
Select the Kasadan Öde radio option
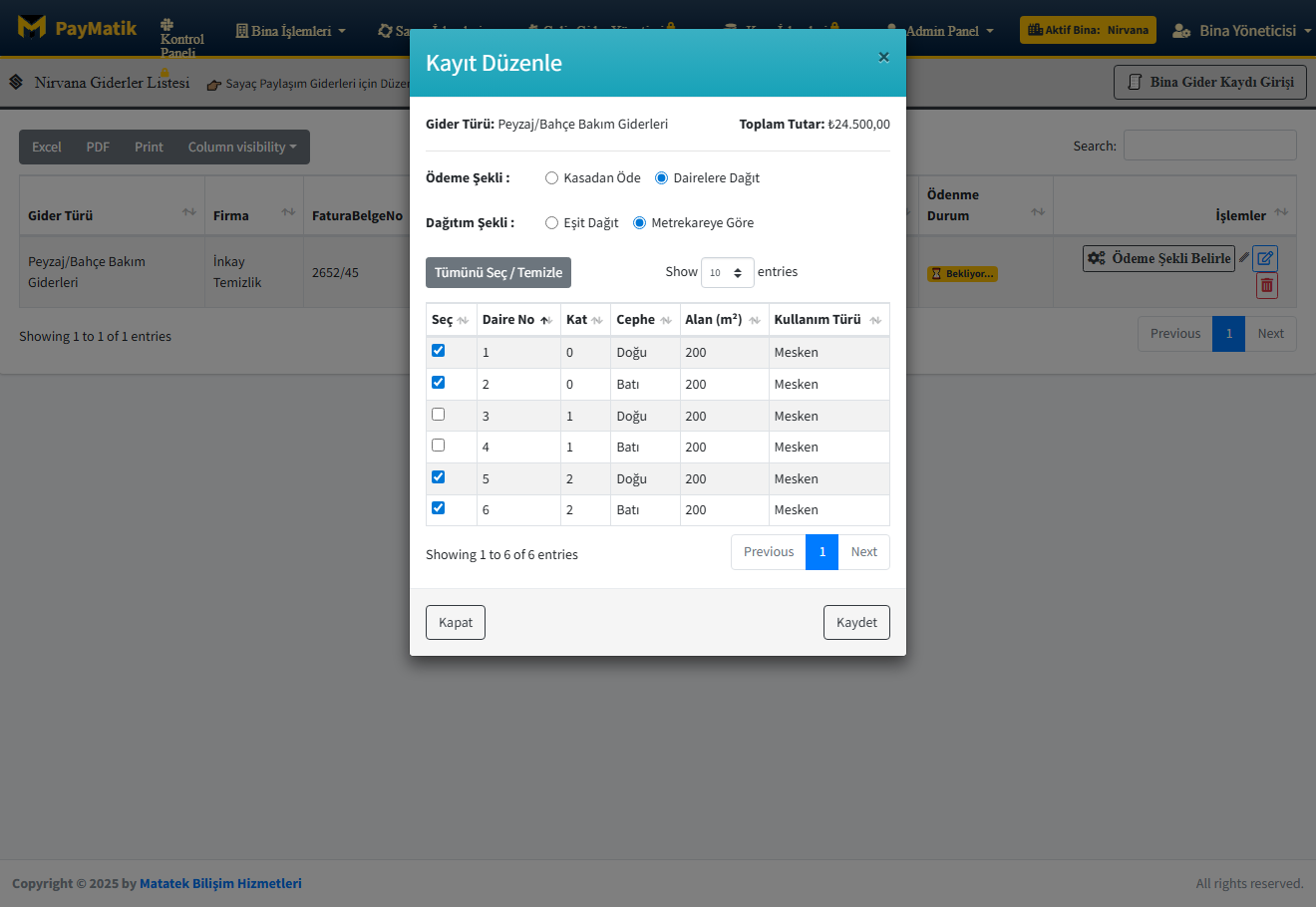(551, 178)
